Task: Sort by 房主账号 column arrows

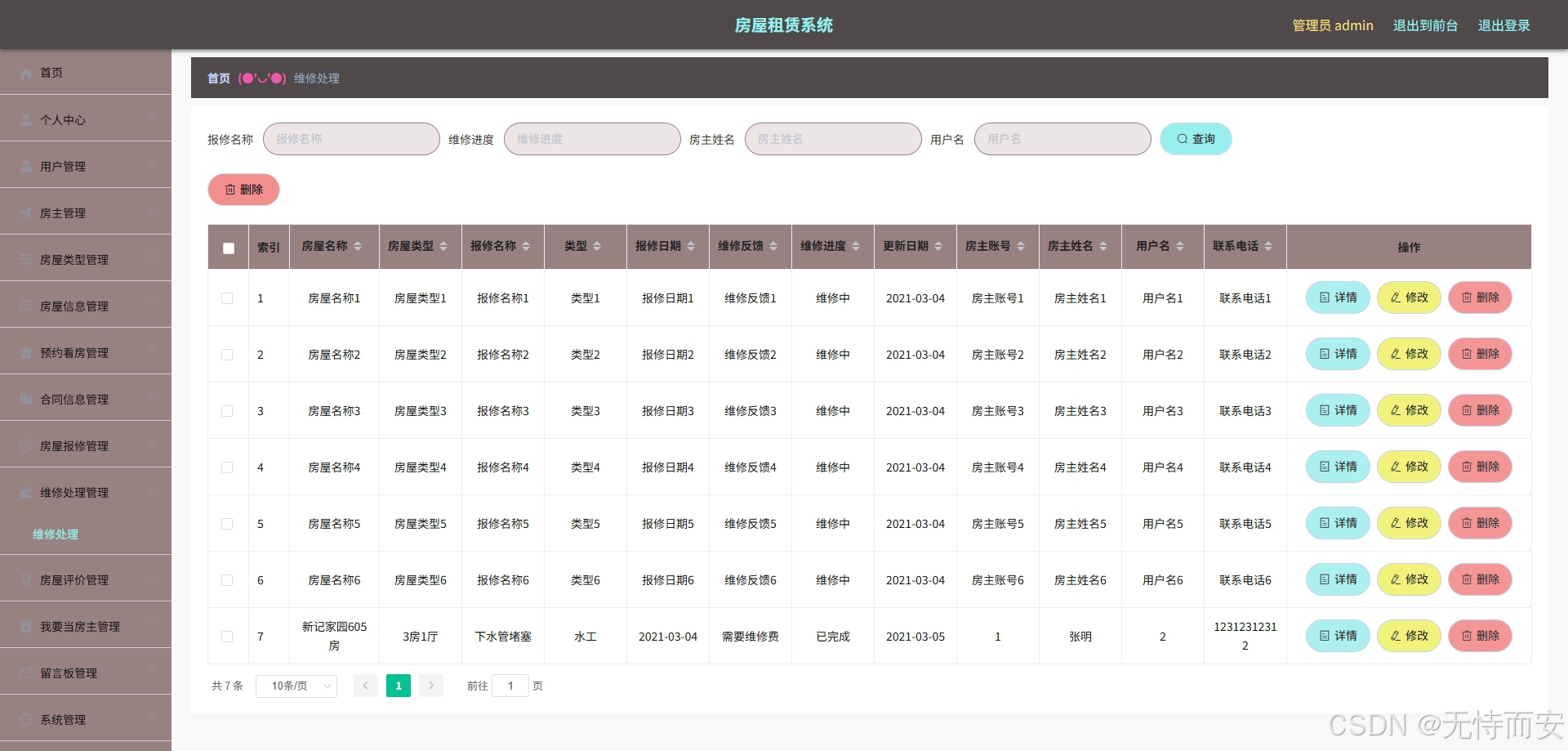Action: coord(1021,246)
